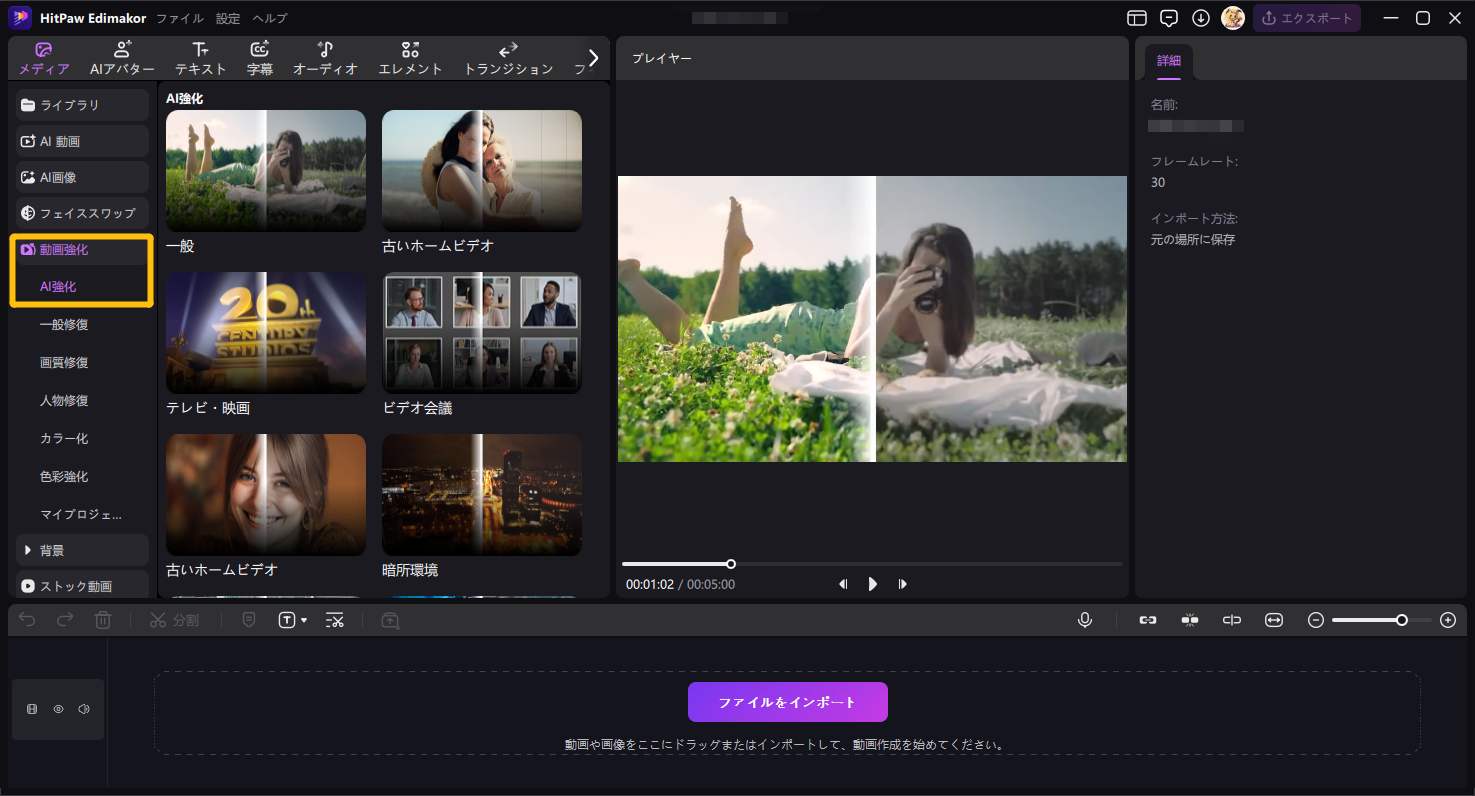Viewport: 1475px width, 796px height.
Task: Click the layout switcher icon in title bar
Action: coord(1137,18)
